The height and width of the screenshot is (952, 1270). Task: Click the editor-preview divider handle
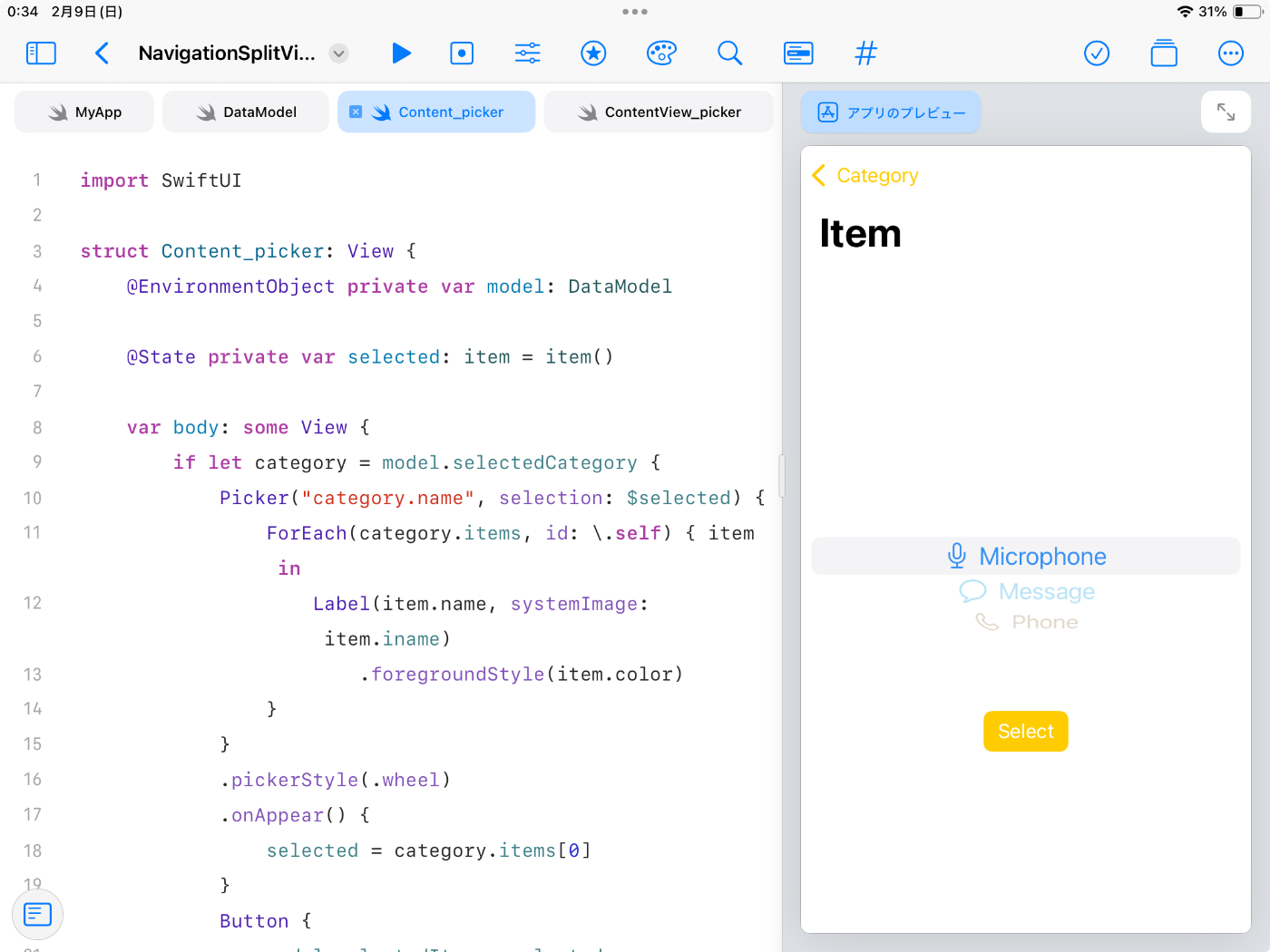click(x=781, y=476)
